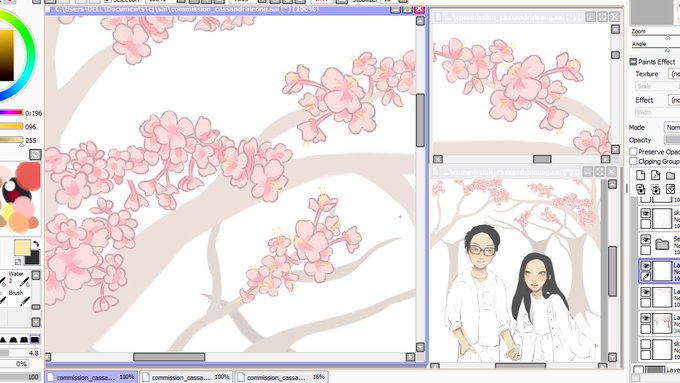This screenshot has height=383, width=680.
Task: Collapse the Paints Effect section
Action: (x=633, y=62)
